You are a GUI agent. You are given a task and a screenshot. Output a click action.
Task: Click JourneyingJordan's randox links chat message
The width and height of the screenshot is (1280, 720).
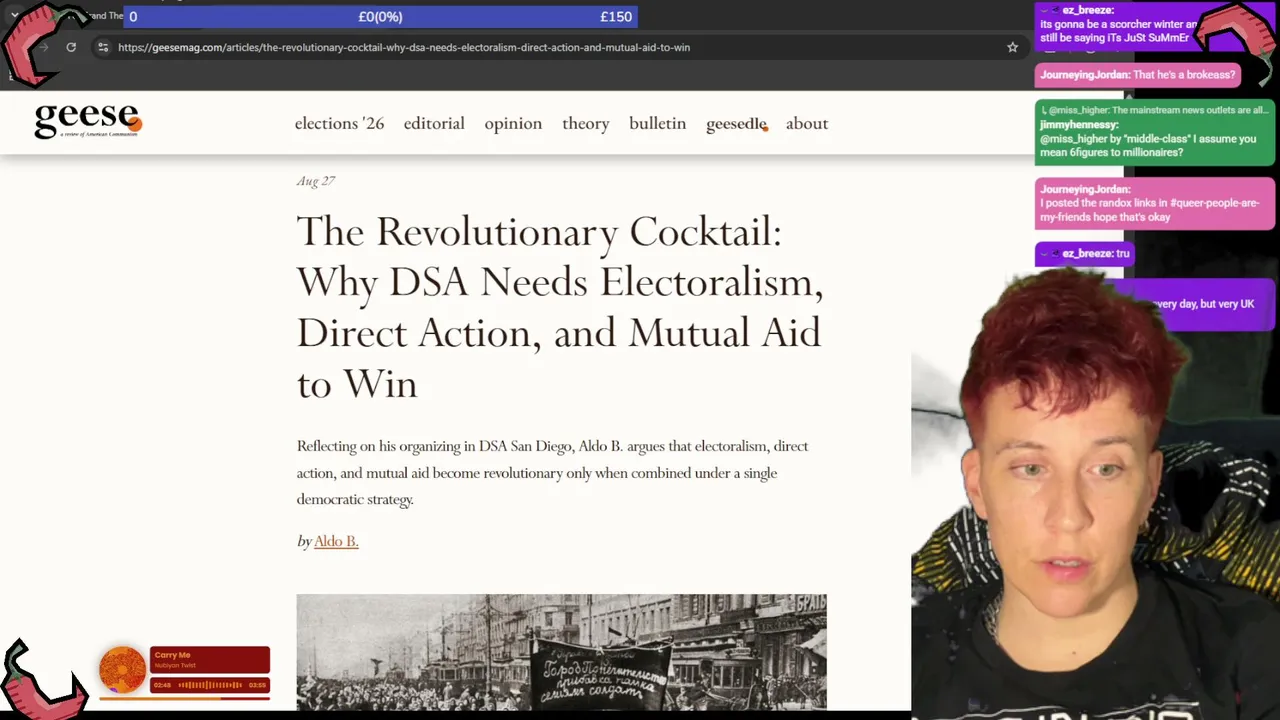click(1155, 203)
